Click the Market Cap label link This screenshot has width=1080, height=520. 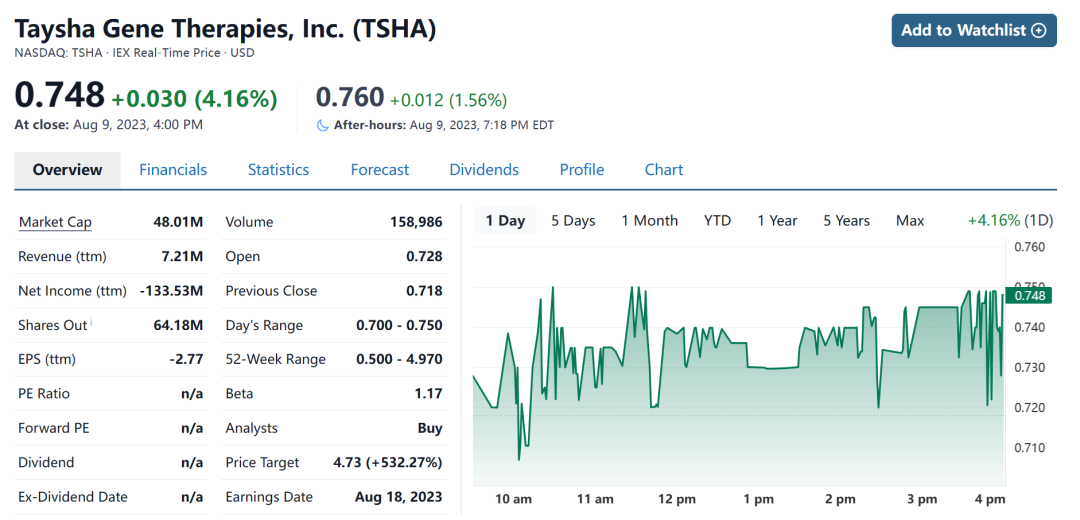pos(55,222)
